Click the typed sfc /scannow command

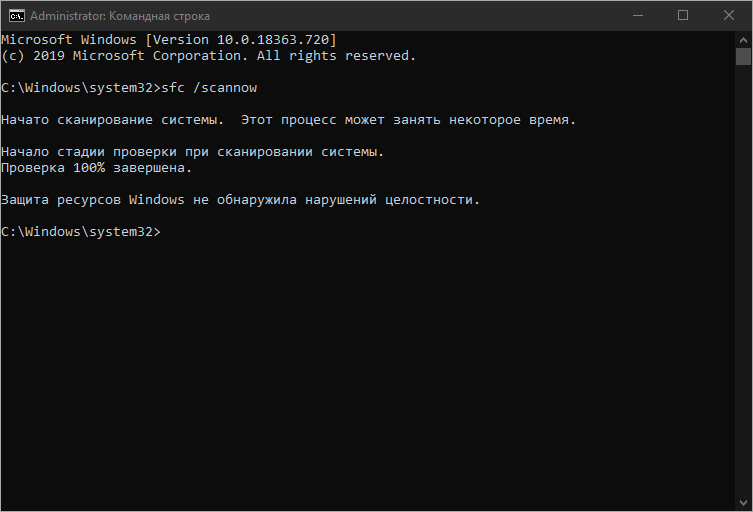[209, 88]
